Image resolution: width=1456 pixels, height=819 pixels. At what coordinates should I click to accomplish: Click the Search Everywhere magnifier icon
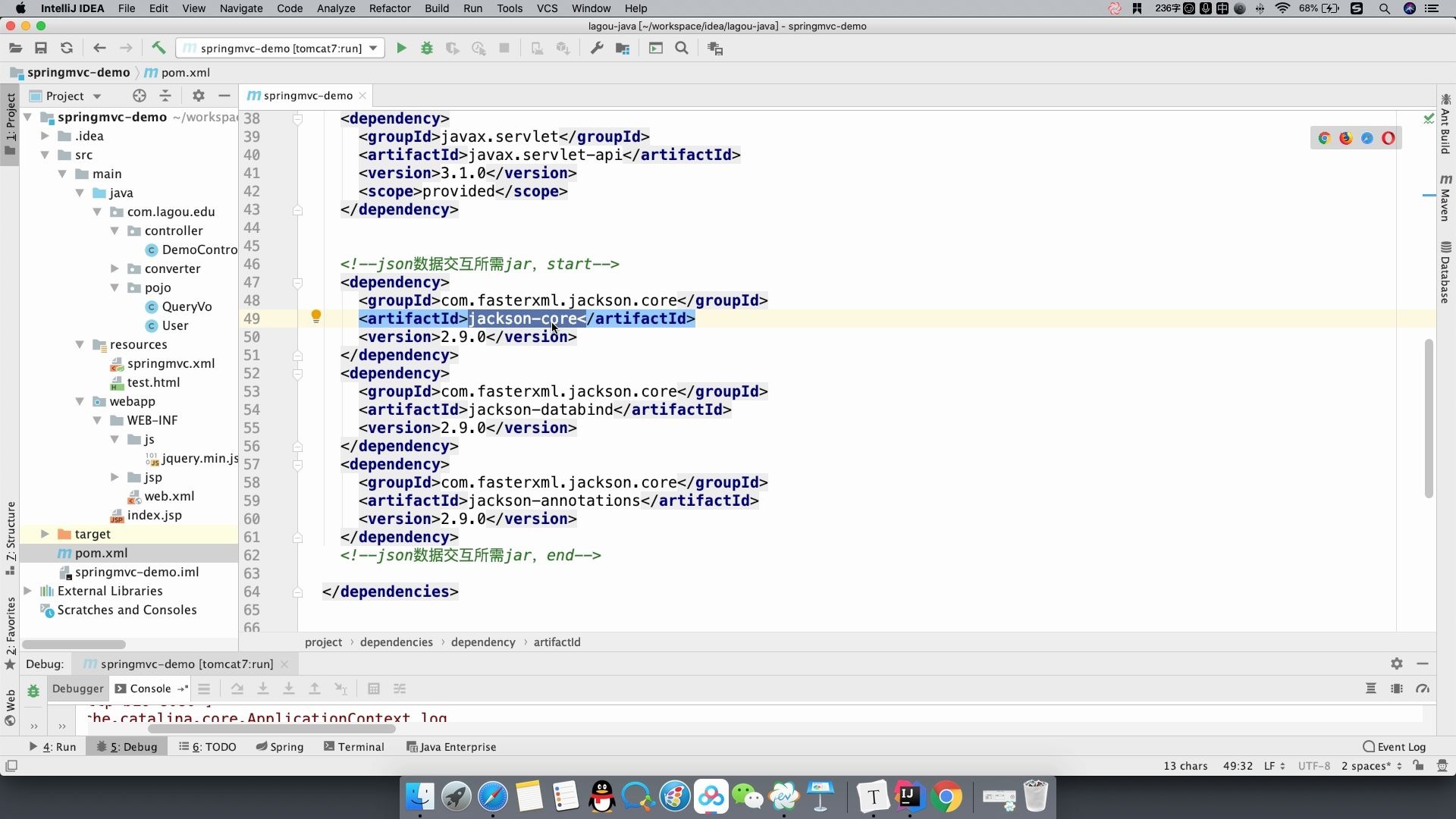coord(682,49)
